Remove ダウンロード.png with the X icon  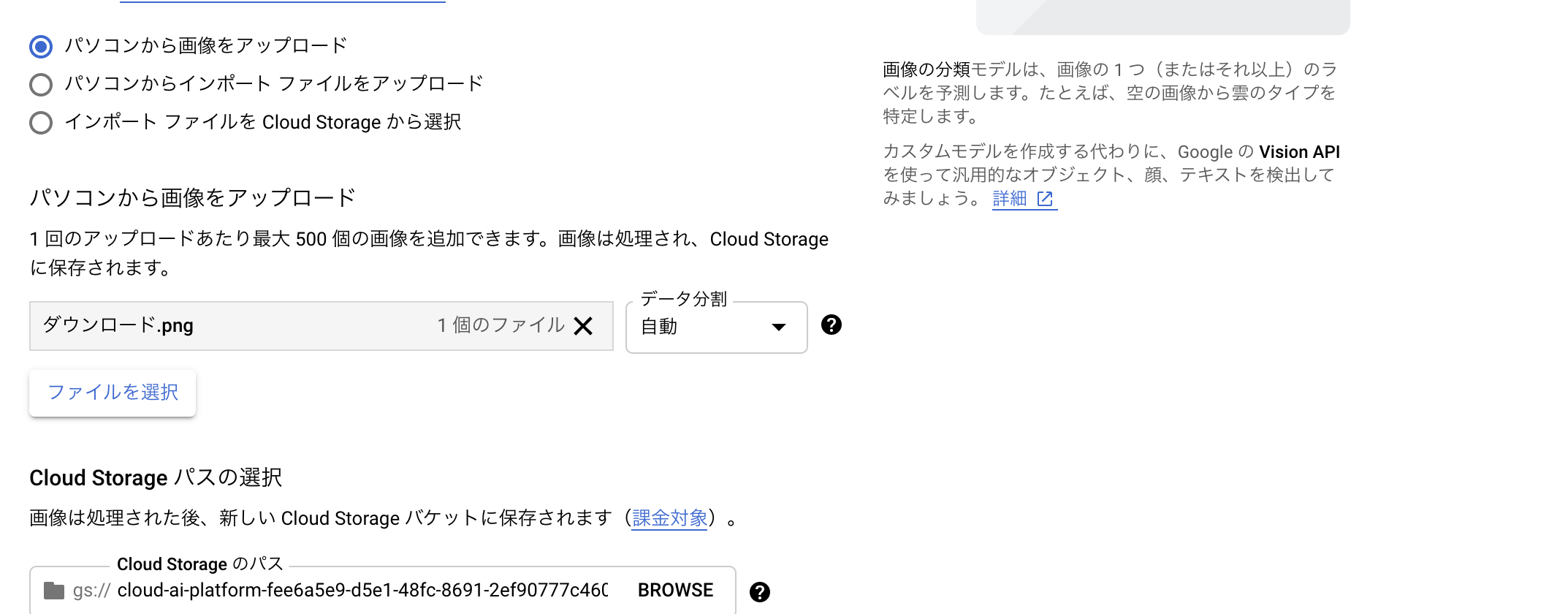pos(583,326)
